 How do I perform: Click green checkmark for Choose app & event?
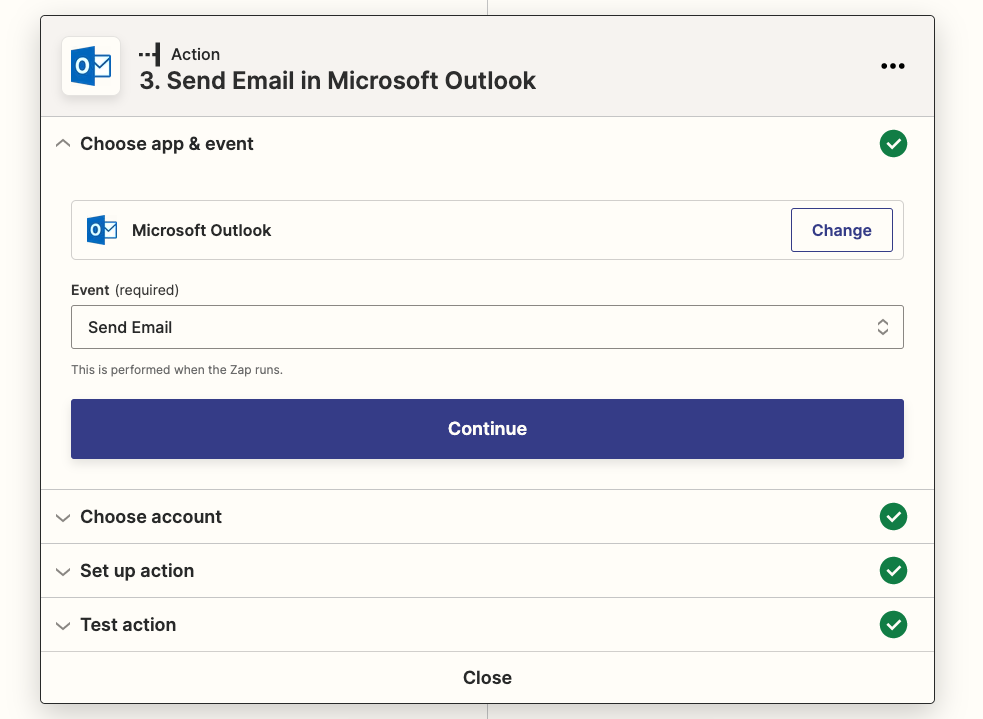893,144
